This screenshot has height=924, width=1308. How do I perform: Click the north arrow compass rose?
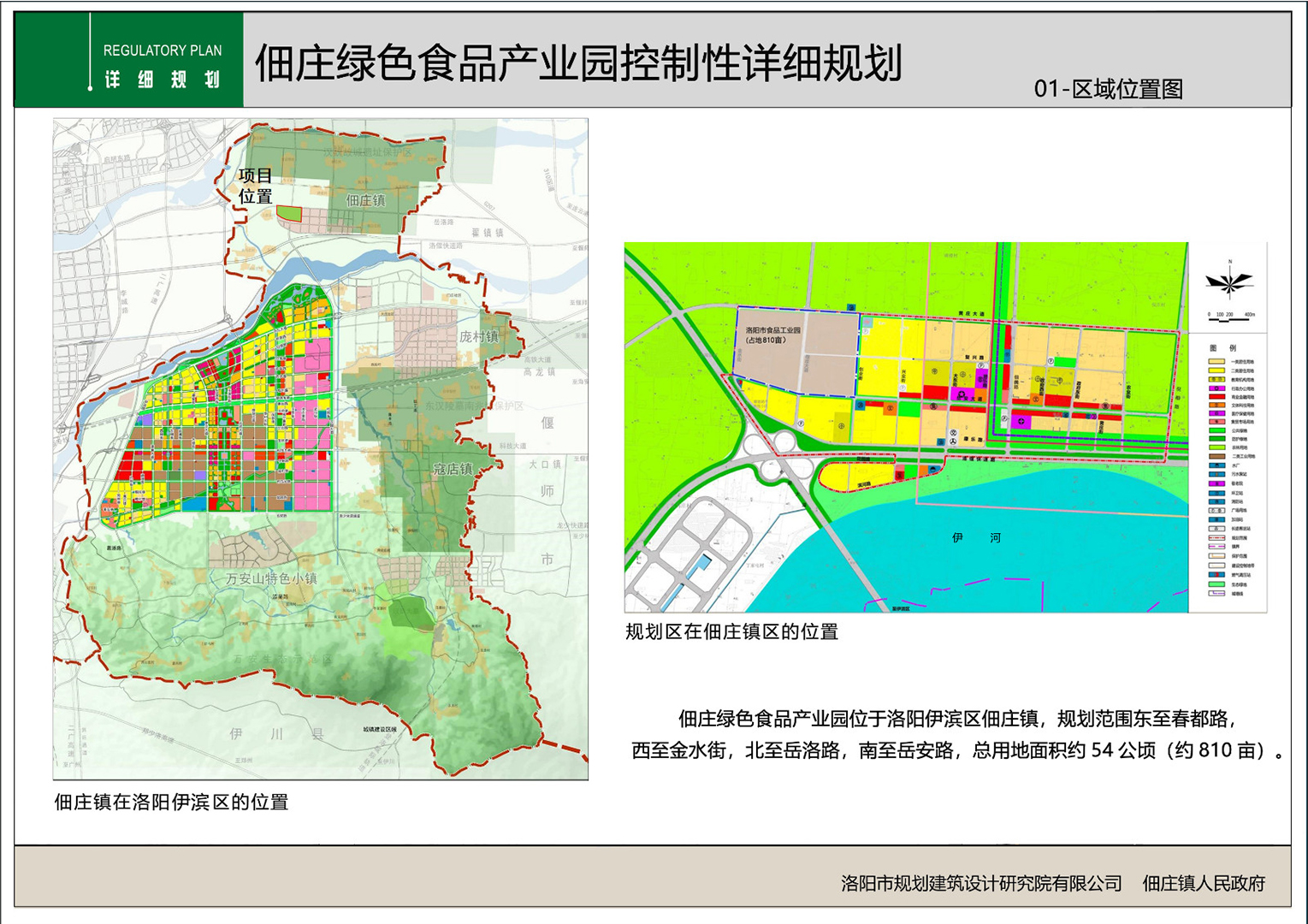tap(1229, 281)
